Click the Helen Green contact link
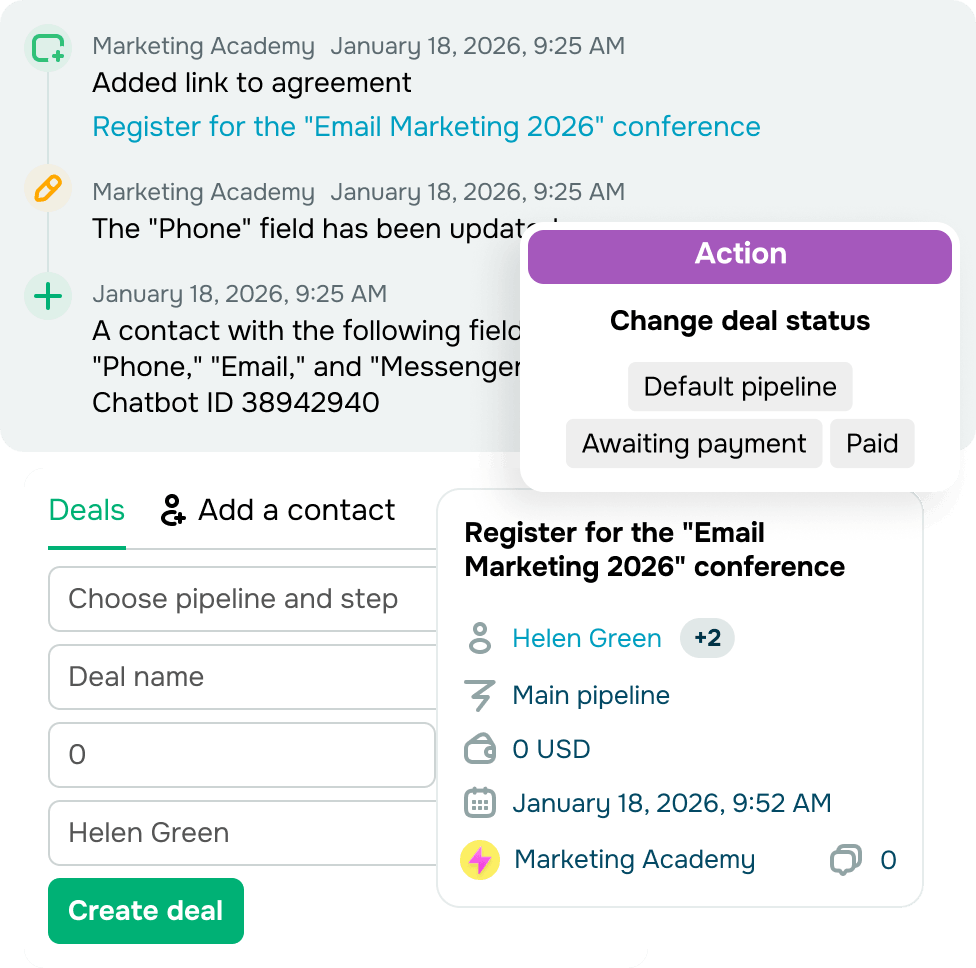This screenshot has height=968, width=976. (x=587, y=638)
